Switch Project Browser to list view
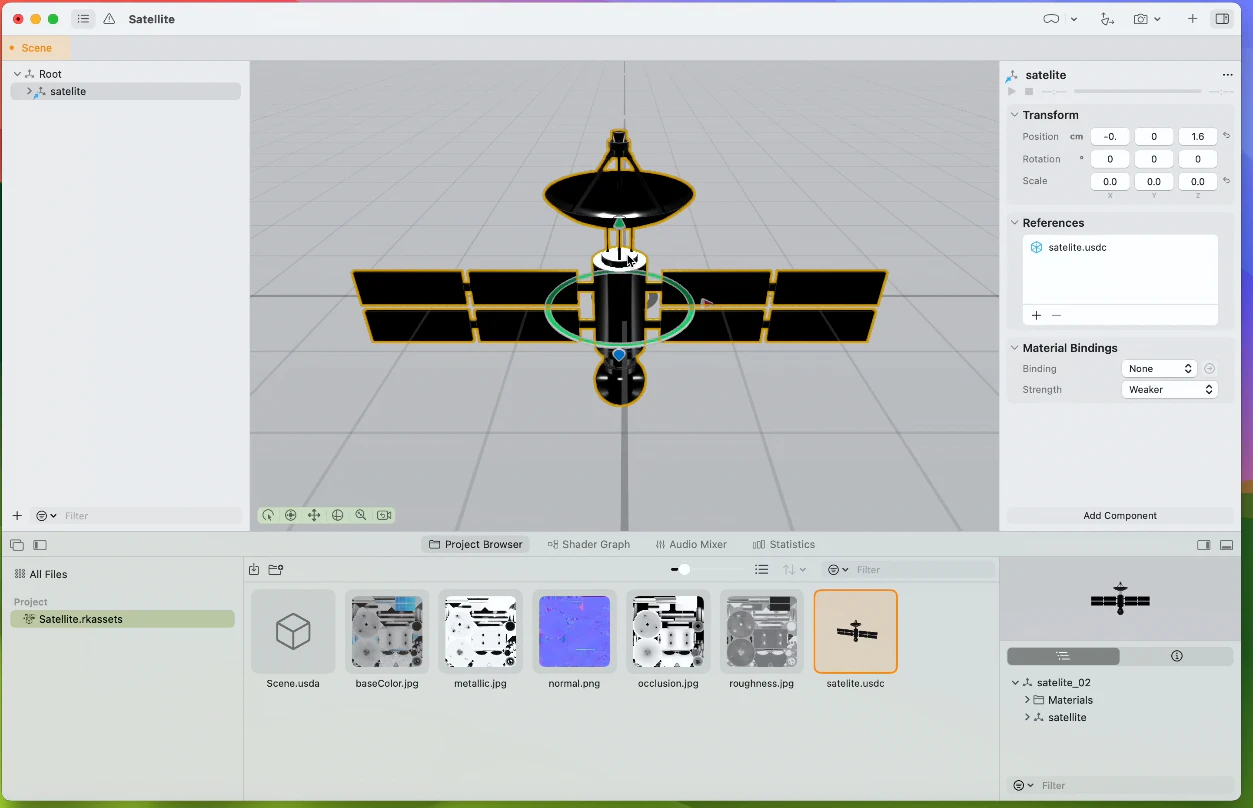The height and width of the screenshot is (808, 1253). [762, 569]
